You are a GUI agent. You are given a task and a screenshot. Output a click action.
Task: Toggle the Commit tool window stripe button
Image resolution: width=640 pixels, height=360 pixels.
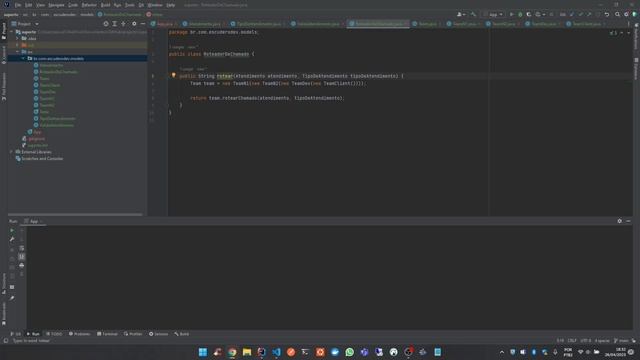(x=4, y=55)
